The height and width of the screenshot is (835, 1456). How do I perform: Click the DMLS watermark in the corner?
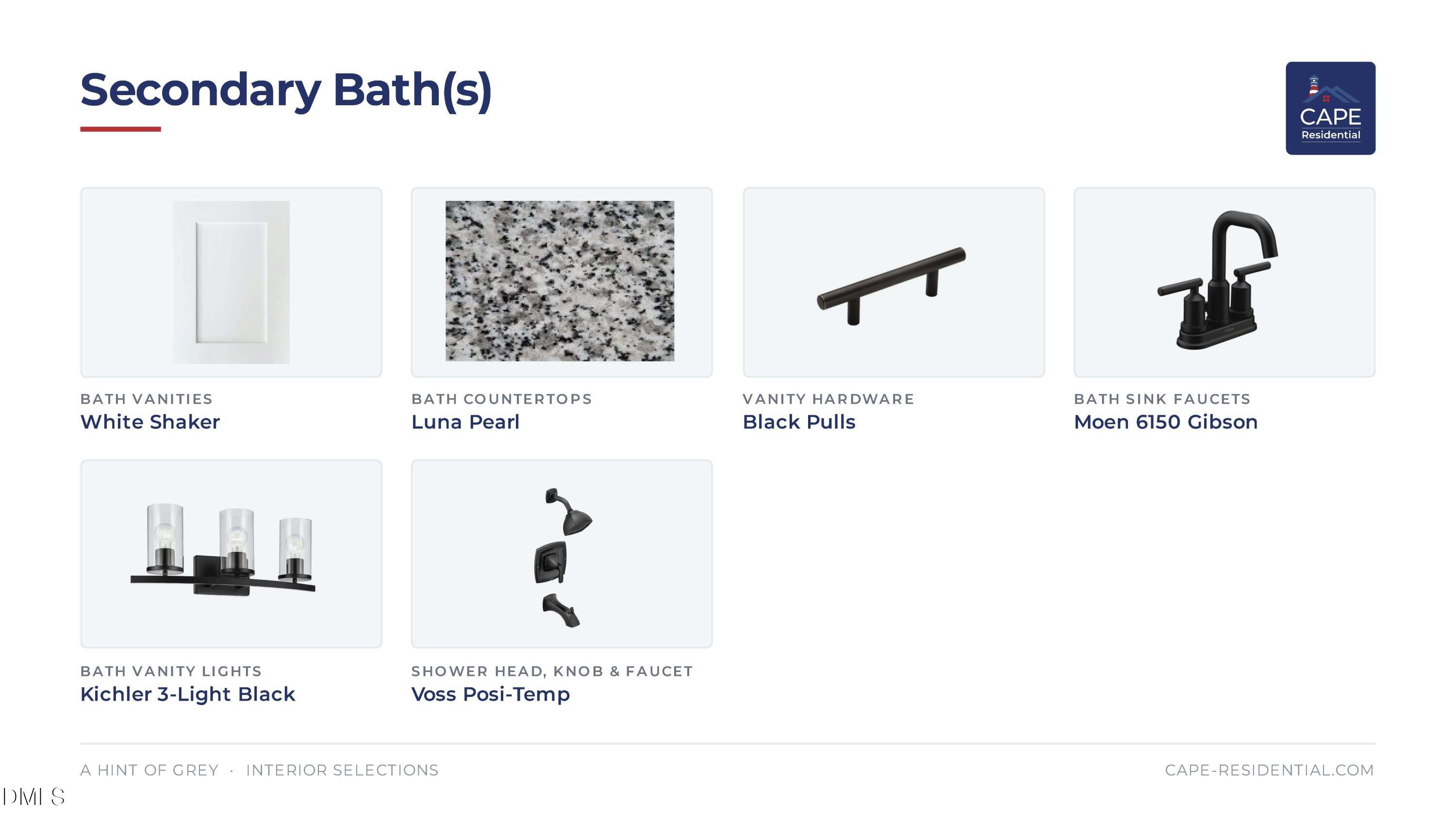[33, 797]
